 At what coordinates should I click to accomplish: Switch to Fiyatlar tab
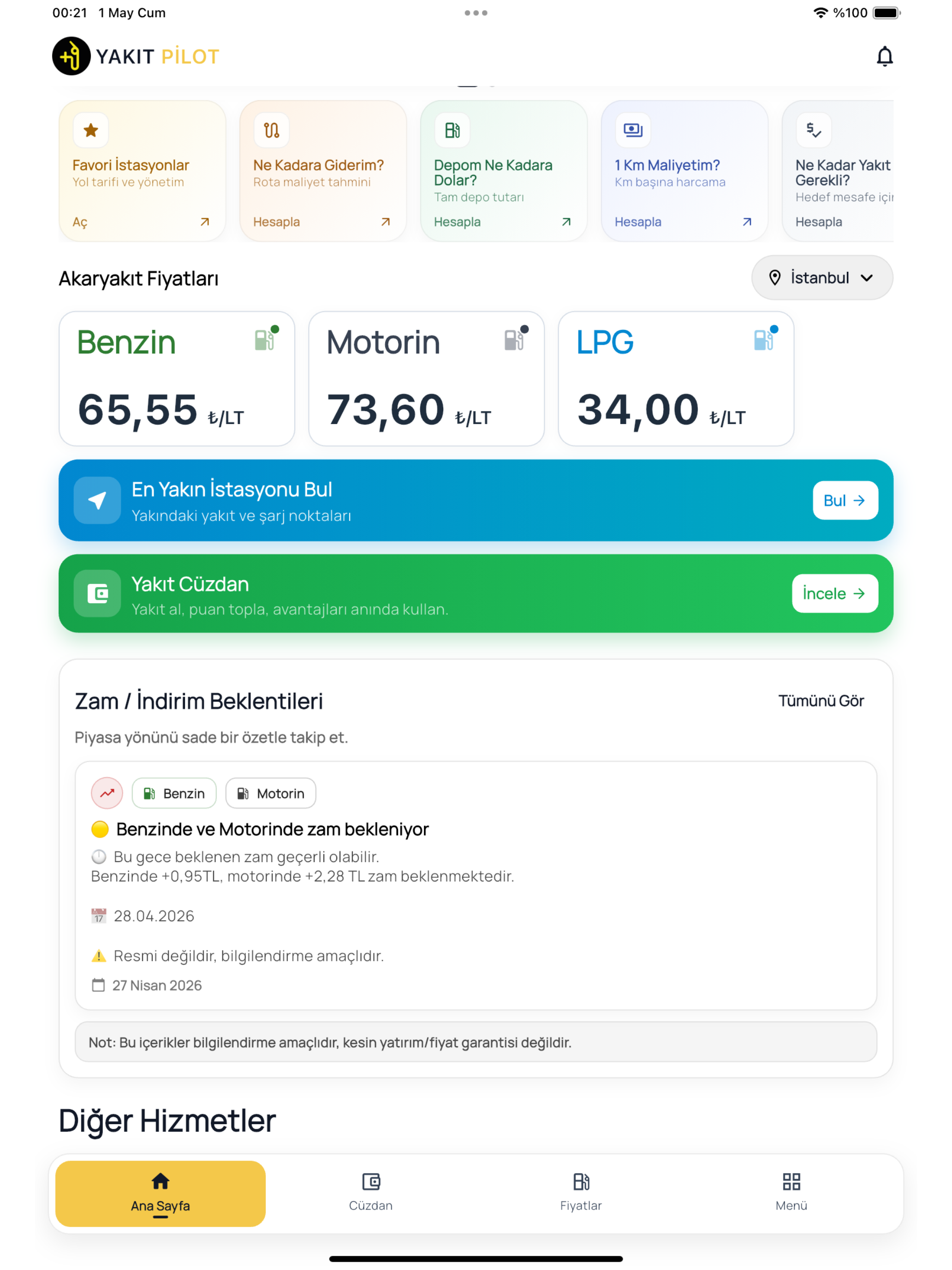click(x=581, y=1193)
